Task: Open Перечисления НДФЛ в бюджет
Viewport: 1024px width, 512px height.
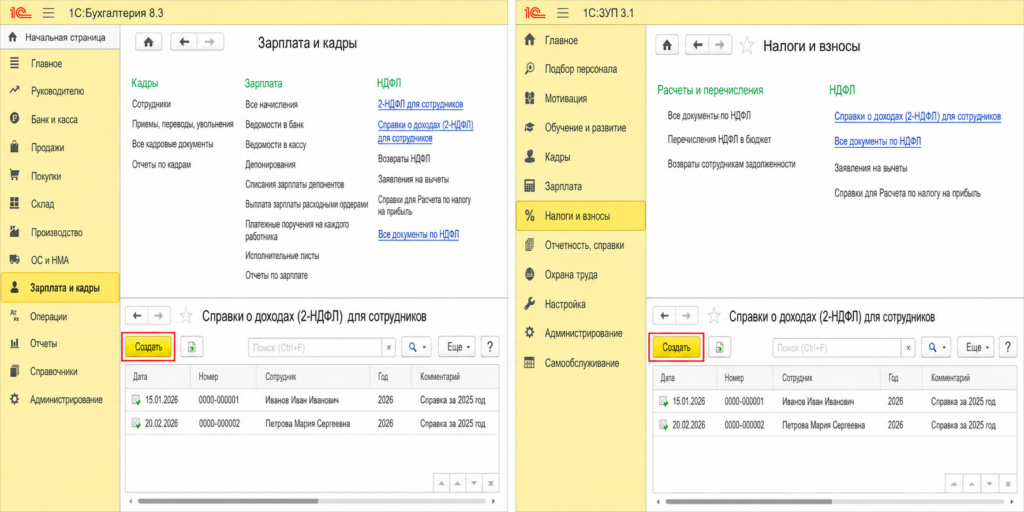Action: pyautogui.click(x=719, y=139)
